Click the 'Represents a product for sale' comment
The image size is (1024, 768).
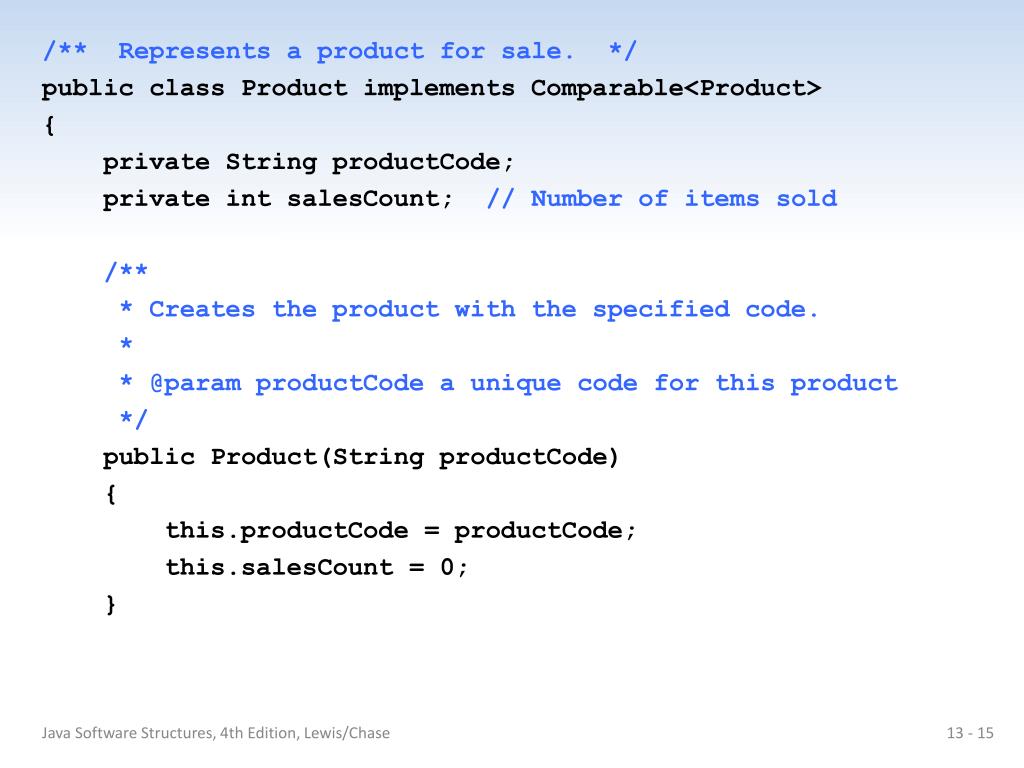pos(340,51)
